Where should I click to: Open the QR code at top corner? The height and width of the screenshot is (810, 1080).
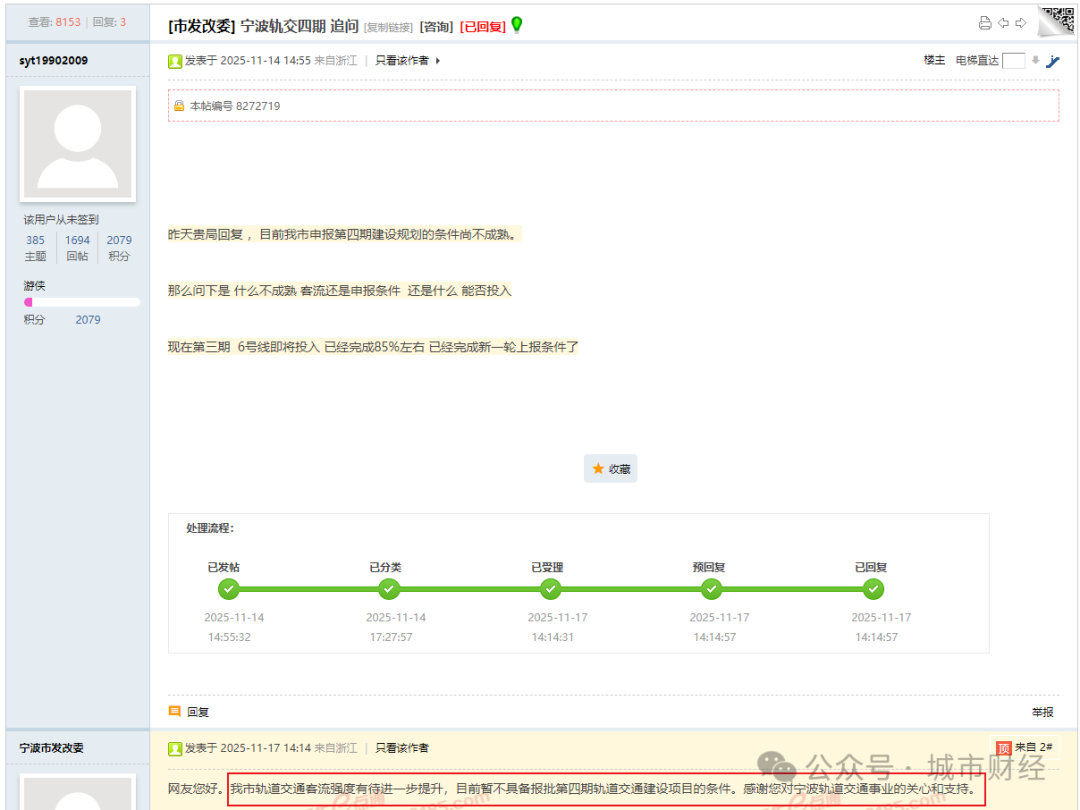click(x=1057, y=20)
